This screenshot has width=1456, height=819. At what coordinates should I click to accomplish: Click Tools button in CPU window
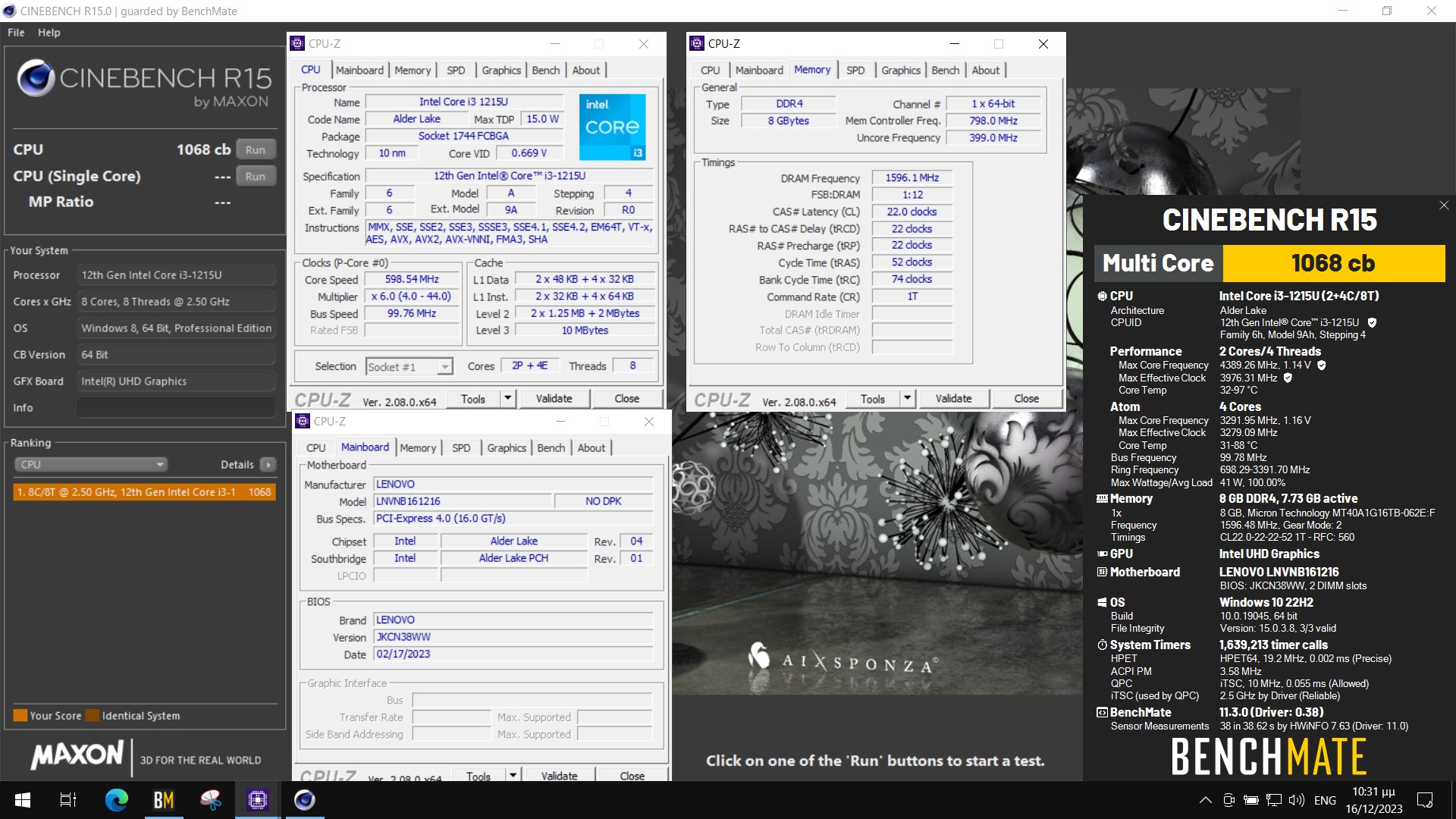coord(473,399)
